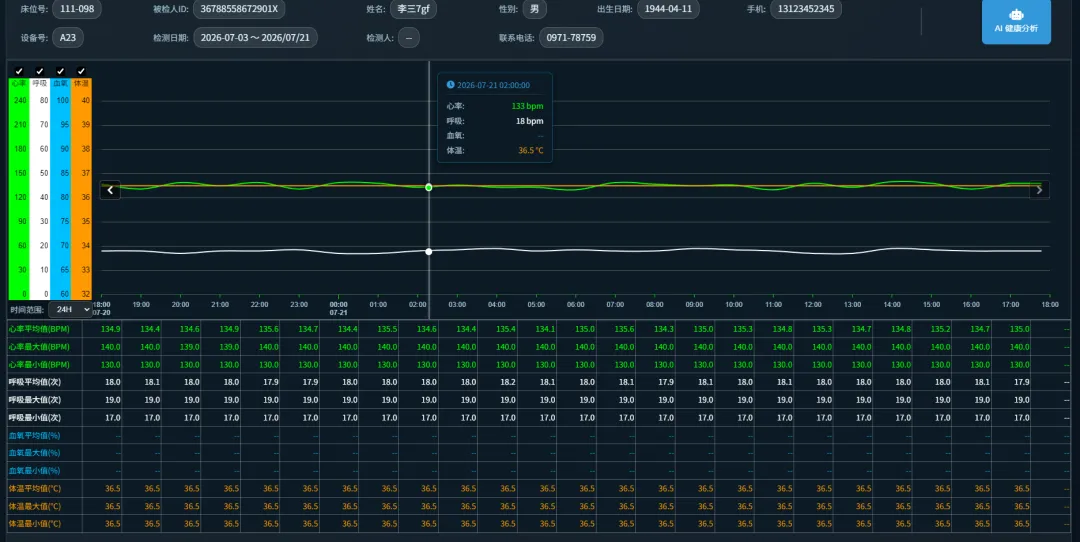Uncheck the 心率 series checkbox

point(19,71)
